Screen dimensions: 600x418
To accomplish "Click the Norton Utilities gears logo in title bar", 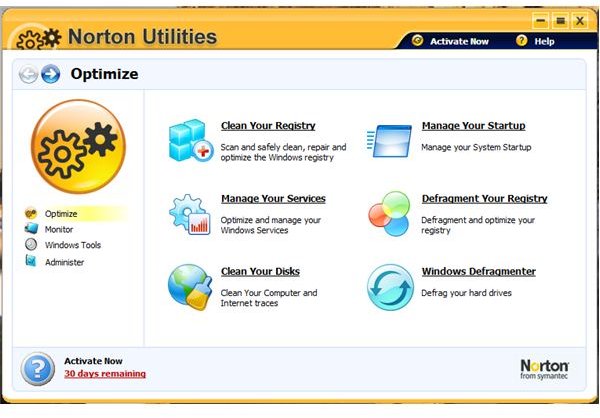I will pyautogui.click(x=38, y=39).
